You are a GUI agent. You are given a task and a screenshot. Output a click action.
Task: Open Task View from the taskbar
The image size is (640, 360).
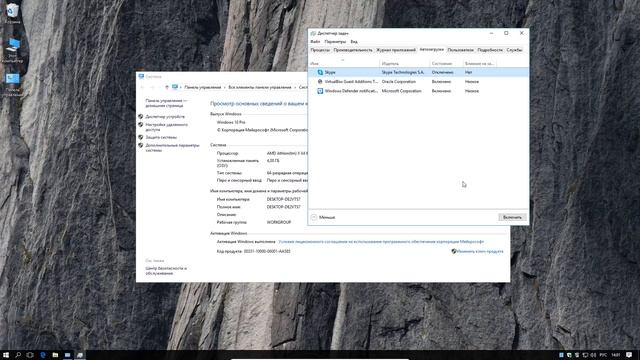[30, 355]
